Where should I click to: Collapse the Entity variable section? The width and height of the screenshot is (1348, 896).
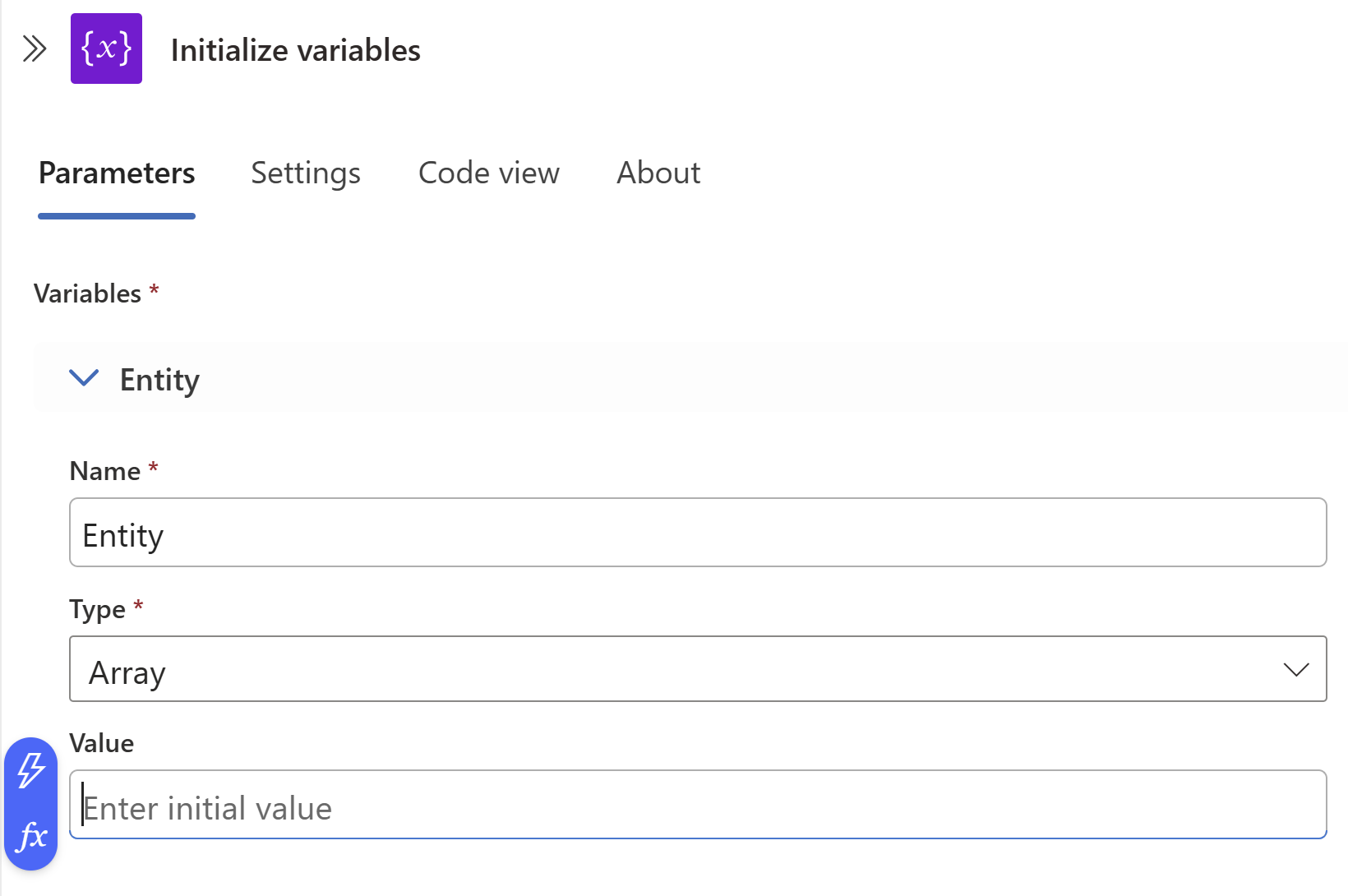[x=84, y=378]
